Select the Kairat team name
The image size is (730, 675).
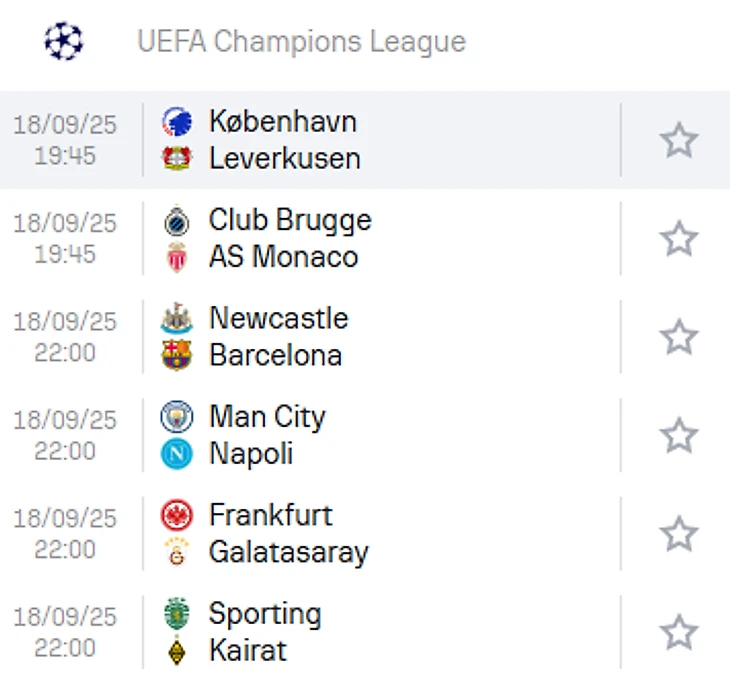247,650
